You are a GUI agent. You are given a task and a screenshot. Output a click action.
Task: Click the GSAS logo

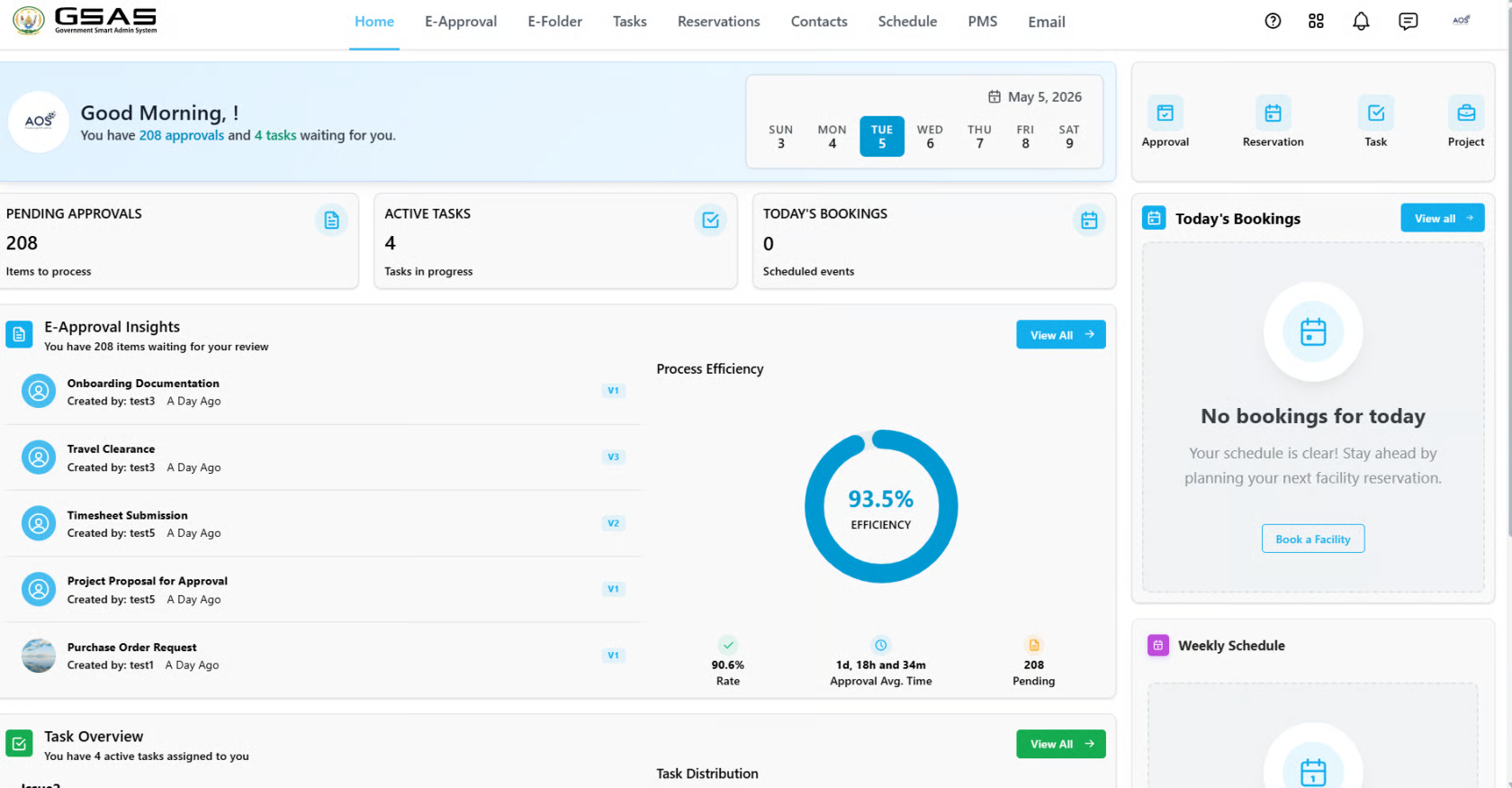[x=85, y=21]
